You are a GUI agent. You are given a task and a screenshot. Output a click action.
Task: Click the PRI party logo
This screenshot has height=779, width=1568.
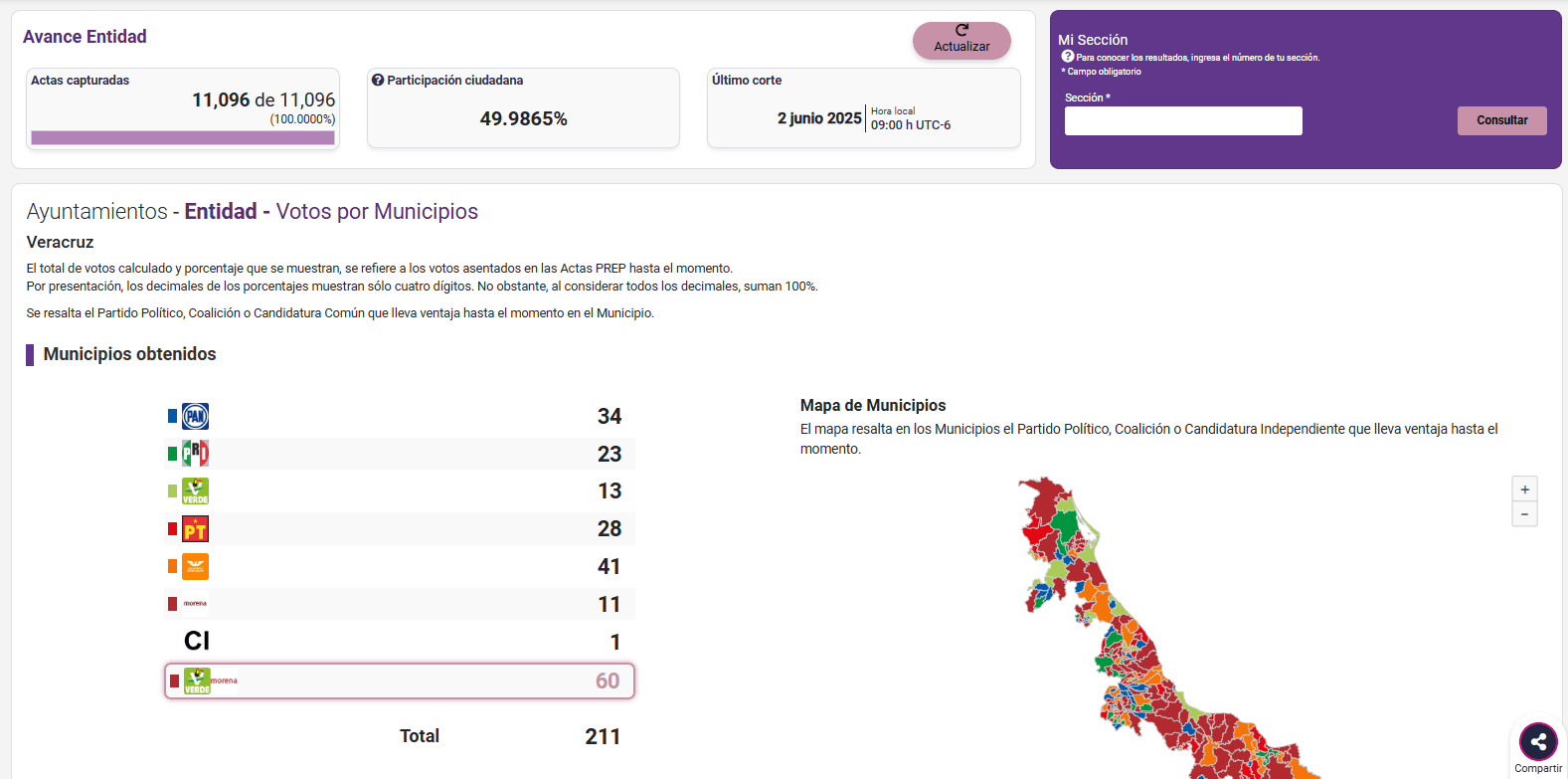195,454
